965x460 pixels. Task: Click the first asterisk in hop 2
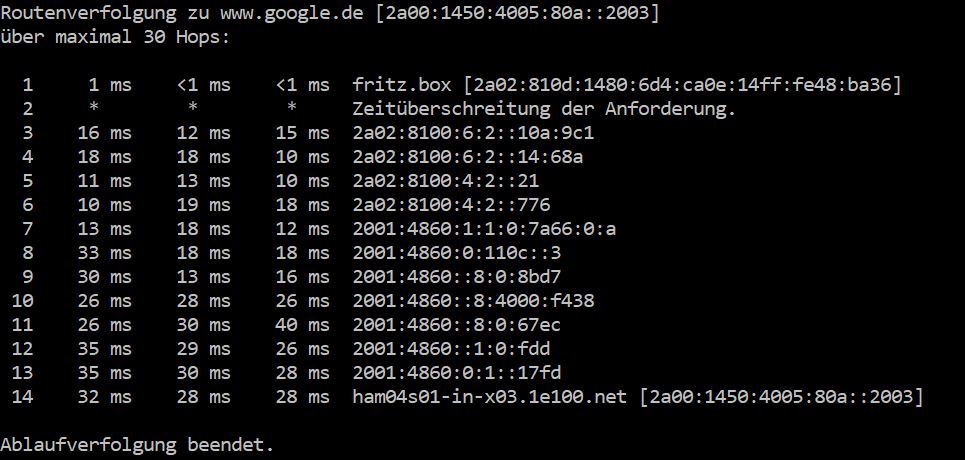pos(94,108)
